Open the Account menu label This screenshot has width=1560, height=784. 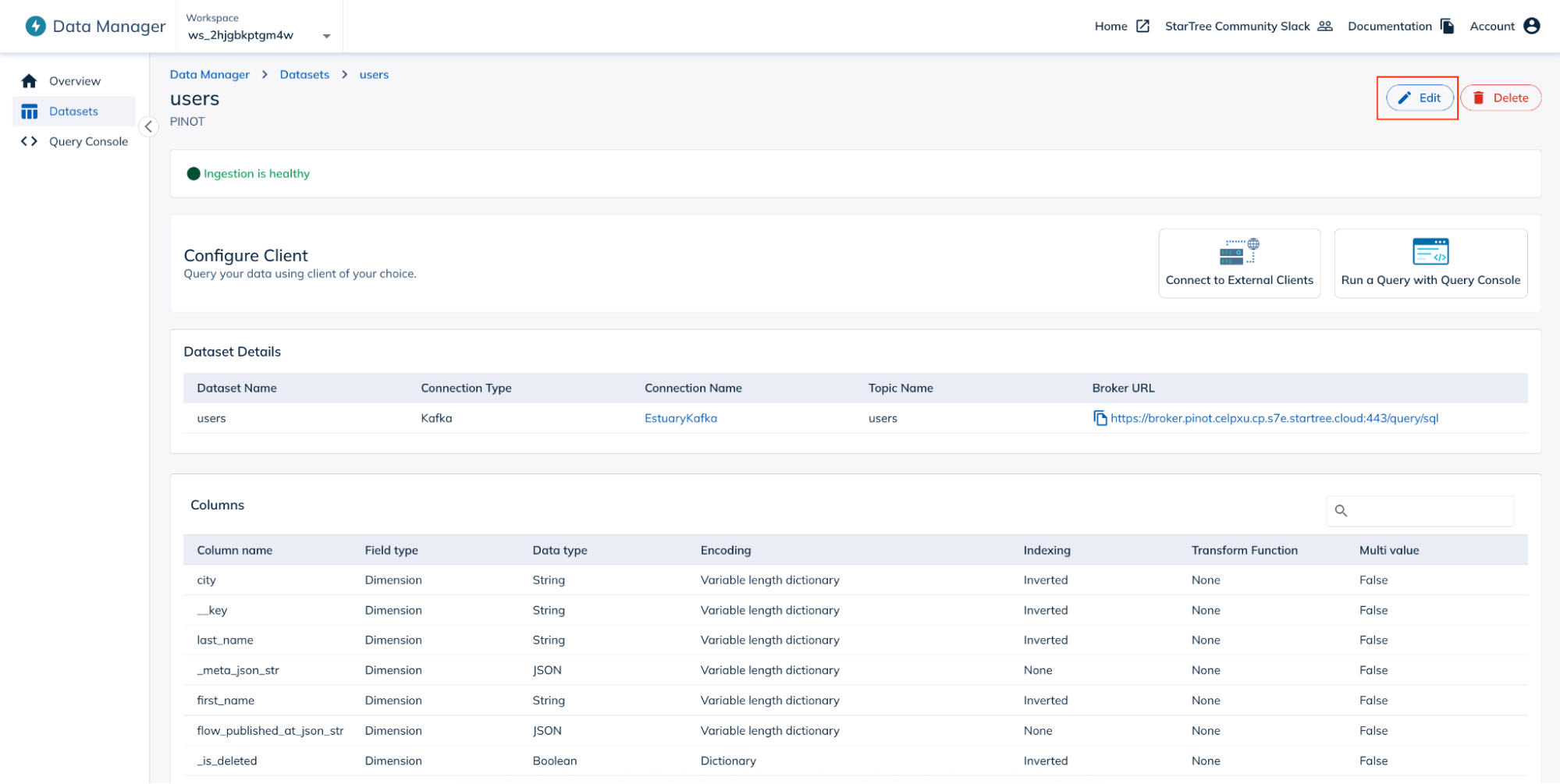coord(1492,26)
